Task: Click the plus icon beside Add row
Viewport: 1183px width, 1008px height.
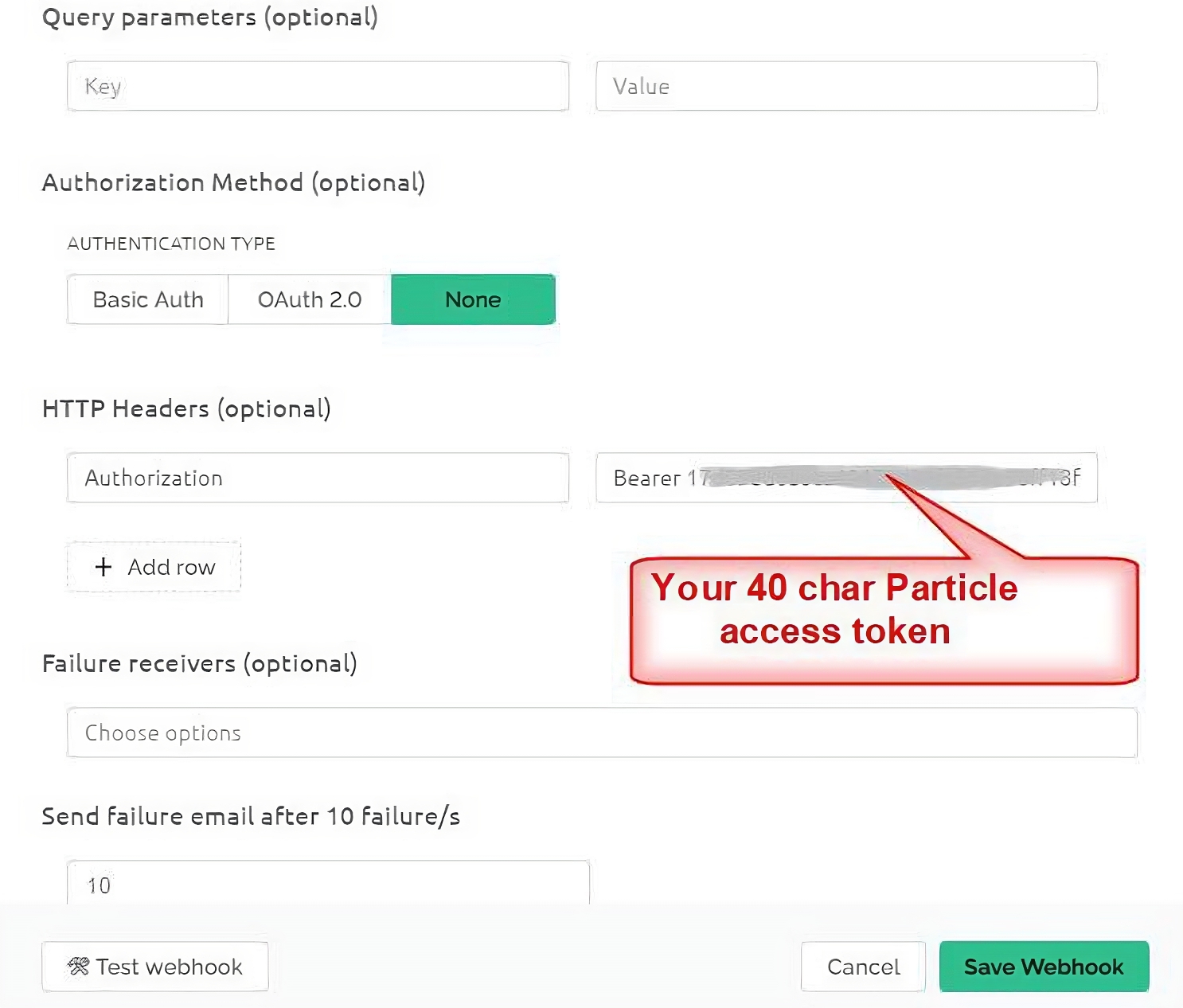Action: tap(103, 567)
